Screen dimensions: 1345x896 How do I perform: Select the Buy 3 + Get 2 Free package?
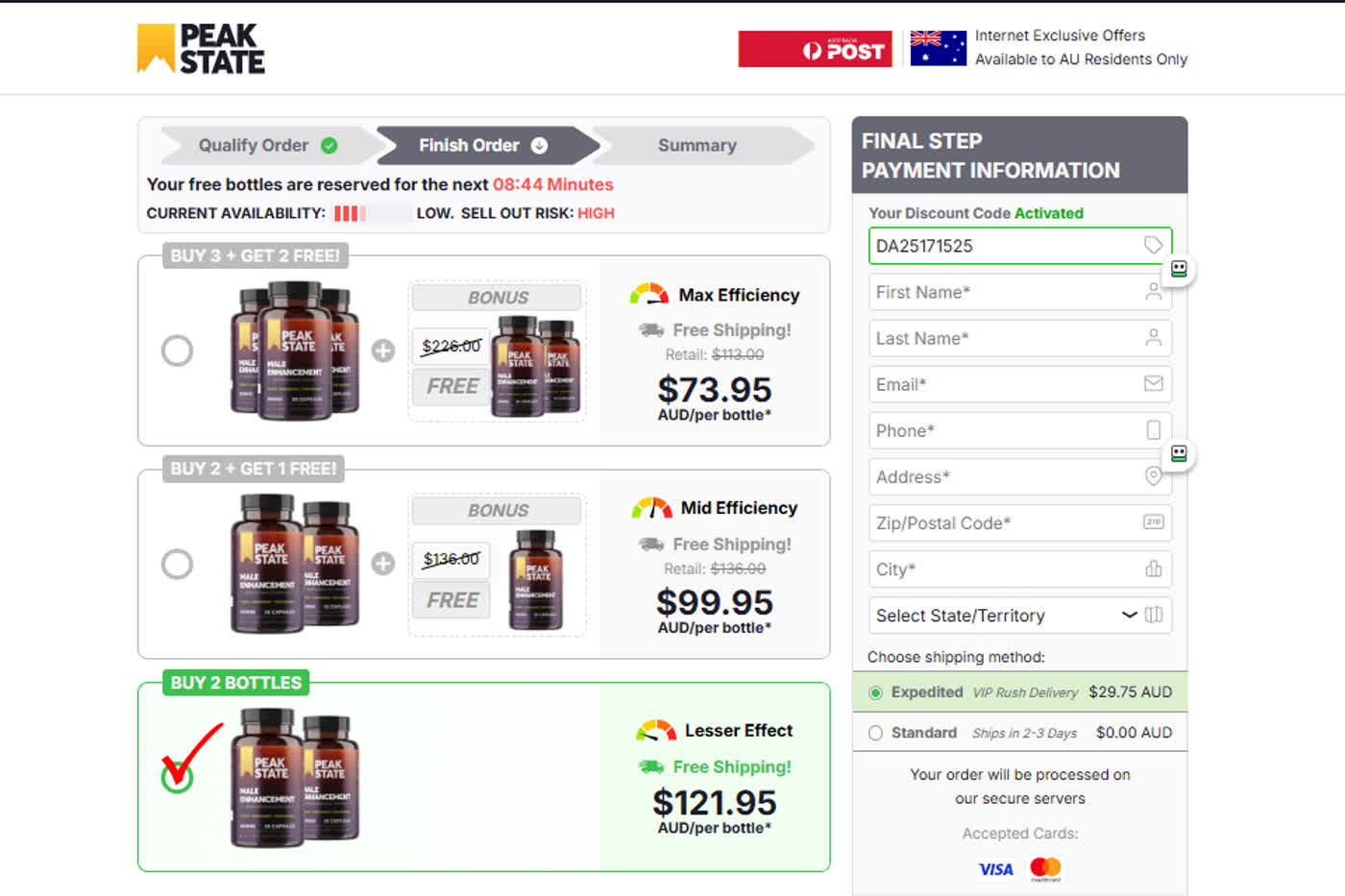177,351
